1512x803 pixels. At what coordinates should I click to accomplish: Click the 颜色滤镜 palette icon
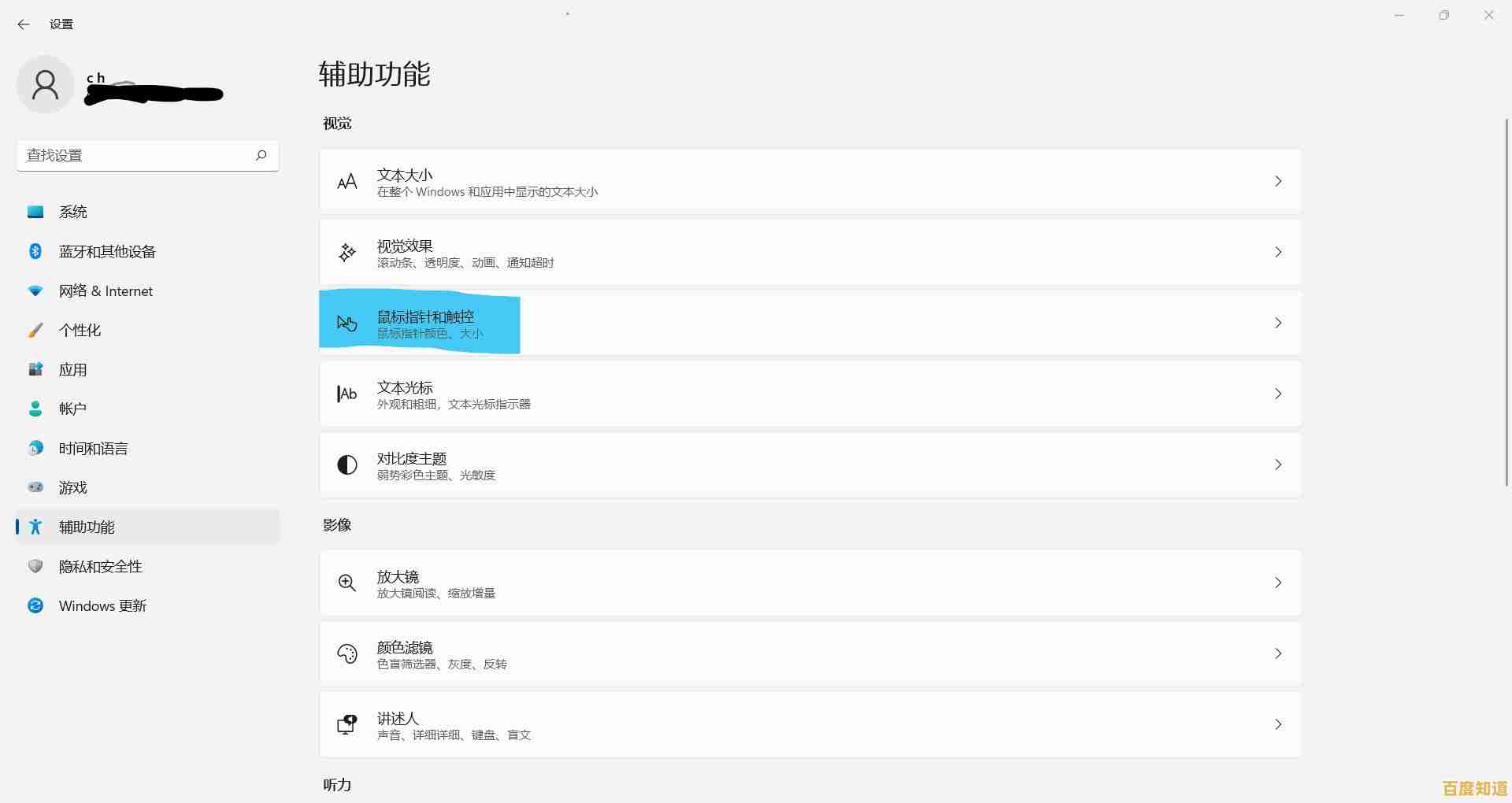point(346,653)
